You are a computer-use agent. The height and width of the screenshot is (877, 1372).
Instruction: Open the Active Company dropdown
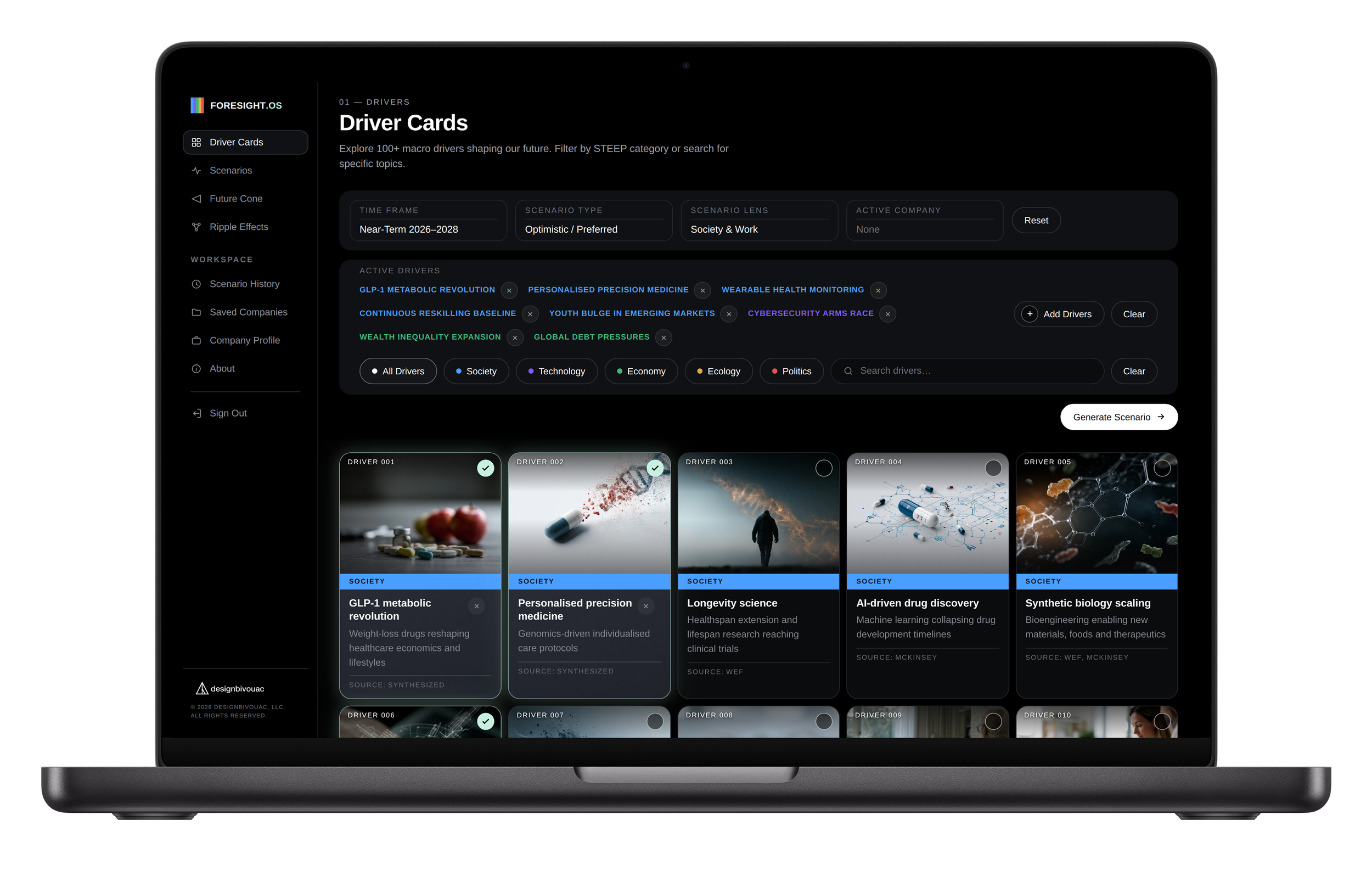[x=925, y=221]
